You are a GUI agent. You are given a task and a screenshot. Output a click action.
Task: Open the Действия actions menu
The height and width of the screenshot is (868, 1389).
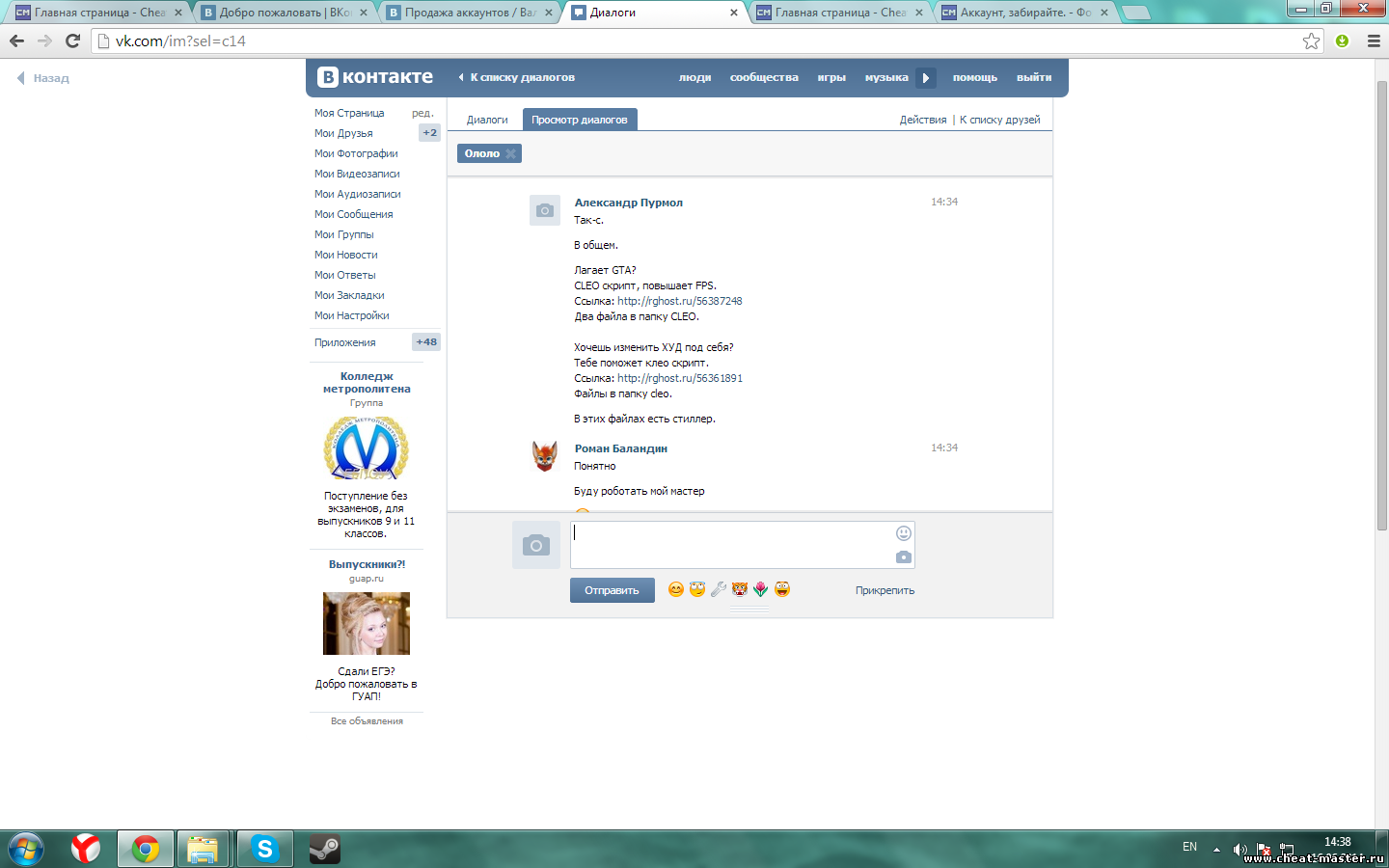pos(922,120)
